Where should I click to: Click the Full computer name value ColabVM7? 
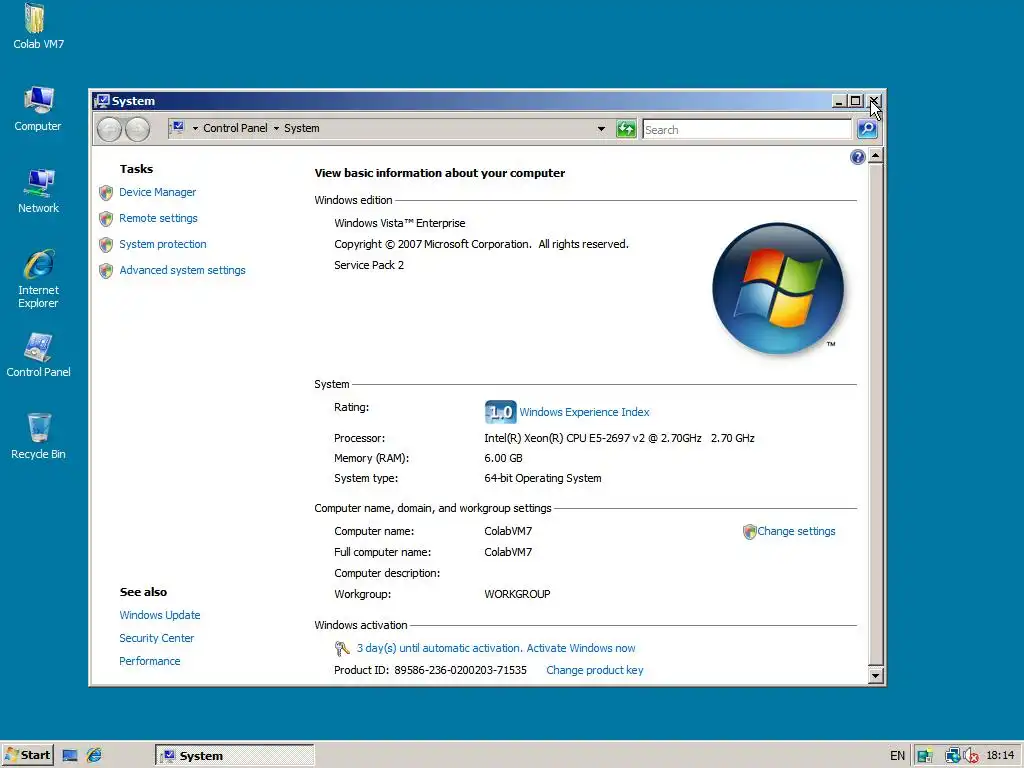tap(508, 552)
